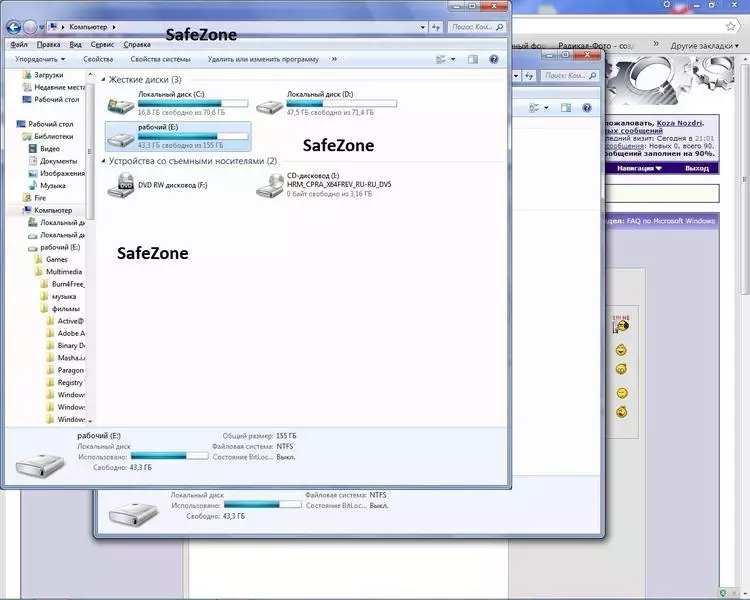Open the Сервис menu
Screen dimensions: 750x600
pos(102,44)
